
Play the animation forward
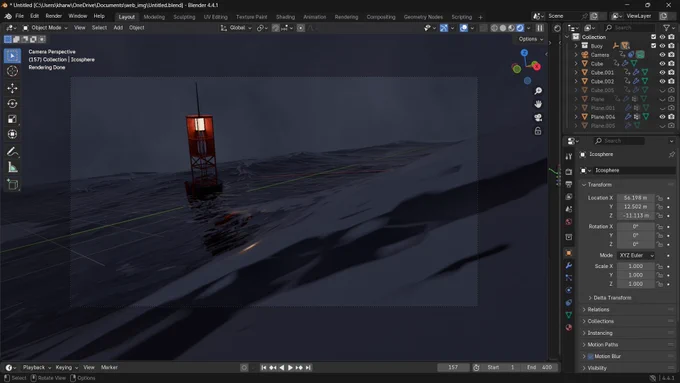tap(291, 368)
